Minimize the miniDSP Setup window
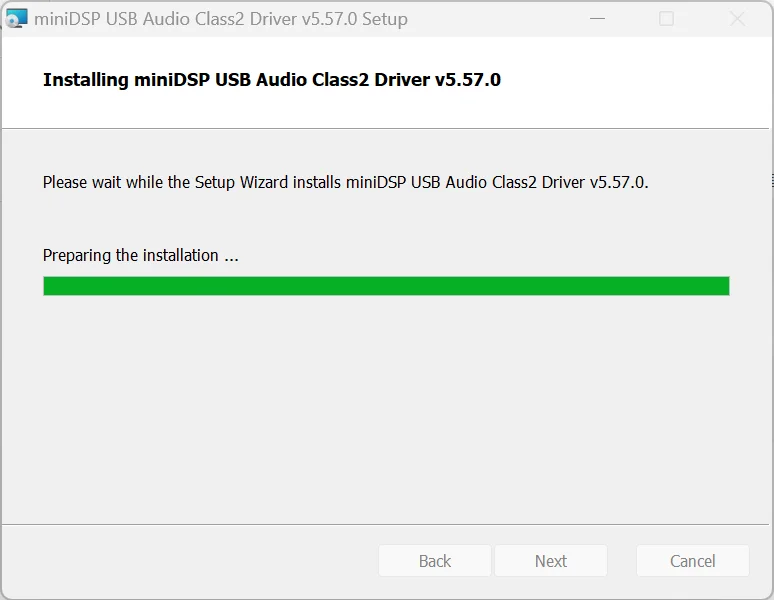This screenshot has height=600, width=774. (597, 19)
